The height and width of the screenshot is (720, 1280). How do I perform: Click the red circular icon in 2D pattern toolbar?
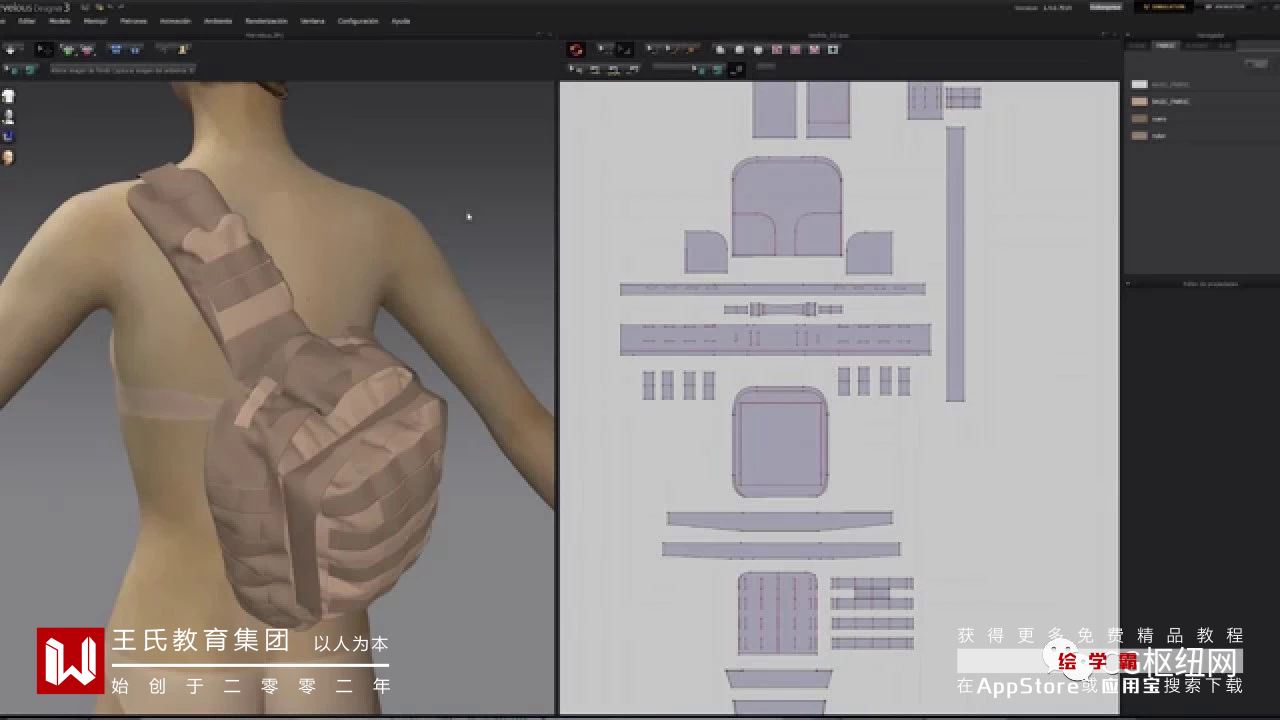click(x=576, y=49)
